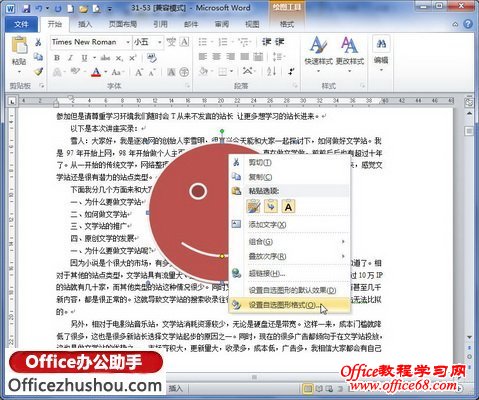Screen dimensions: 479x400
Task: Click paste option Keep Text Only icon
Action: 288,206
